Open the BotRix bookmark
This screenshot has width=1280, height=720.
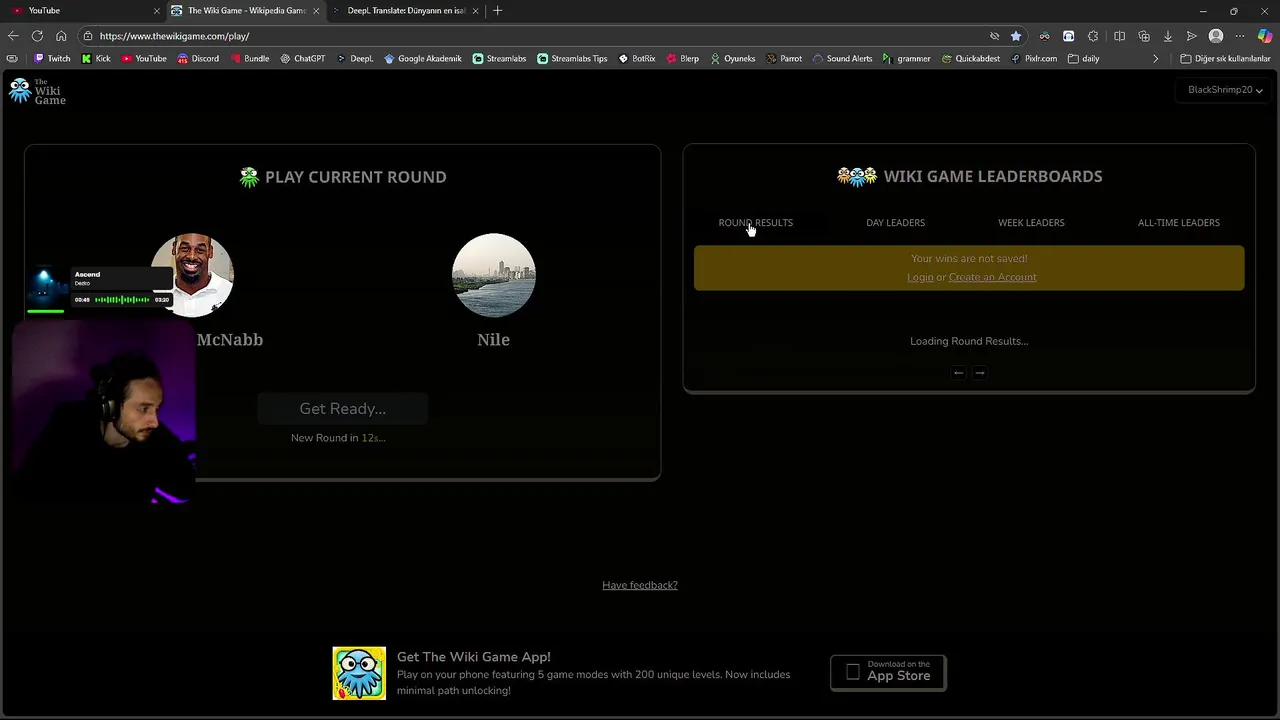point(636,59)
